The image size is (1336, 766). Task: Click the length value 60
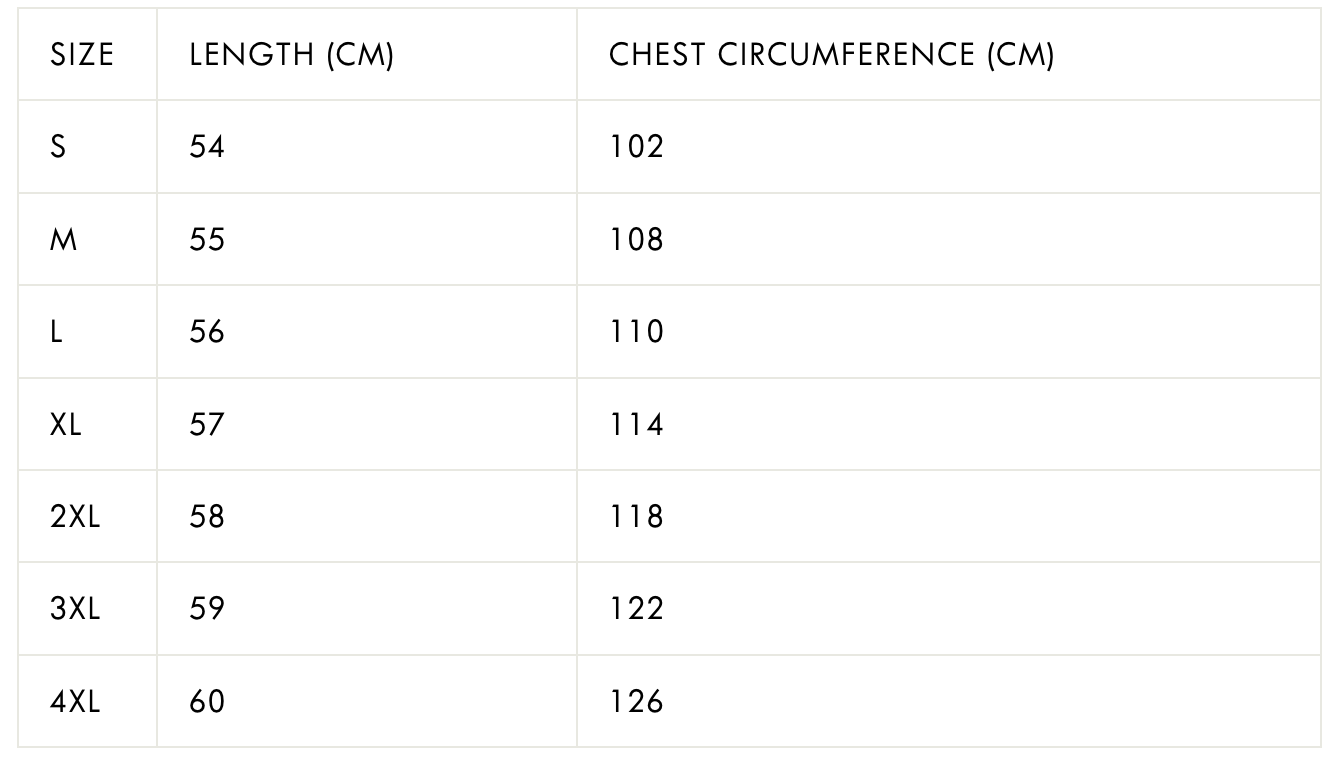(x=207, y=702)
